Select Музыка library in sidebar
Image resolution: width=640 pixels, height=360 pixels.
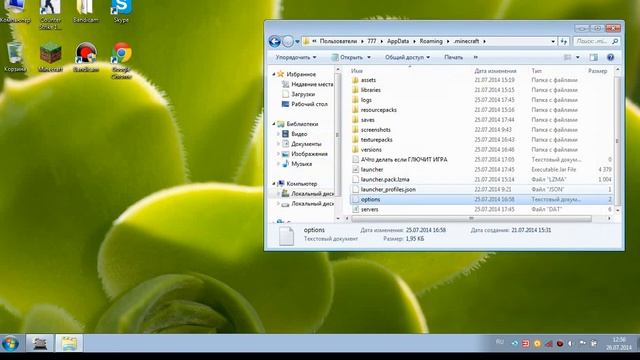[297, 164]
